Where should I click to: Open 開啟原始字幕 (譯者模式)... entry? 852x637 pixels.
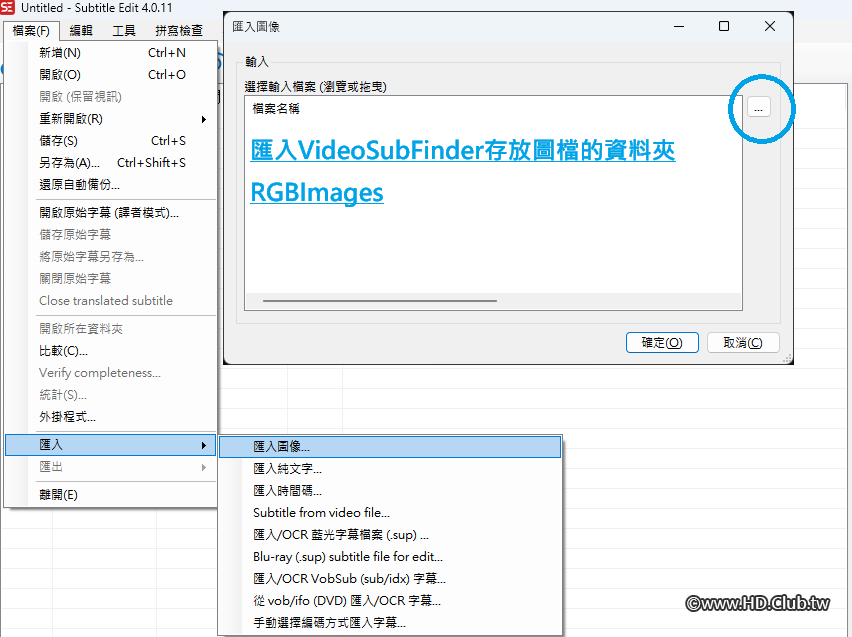pos(111,213)
